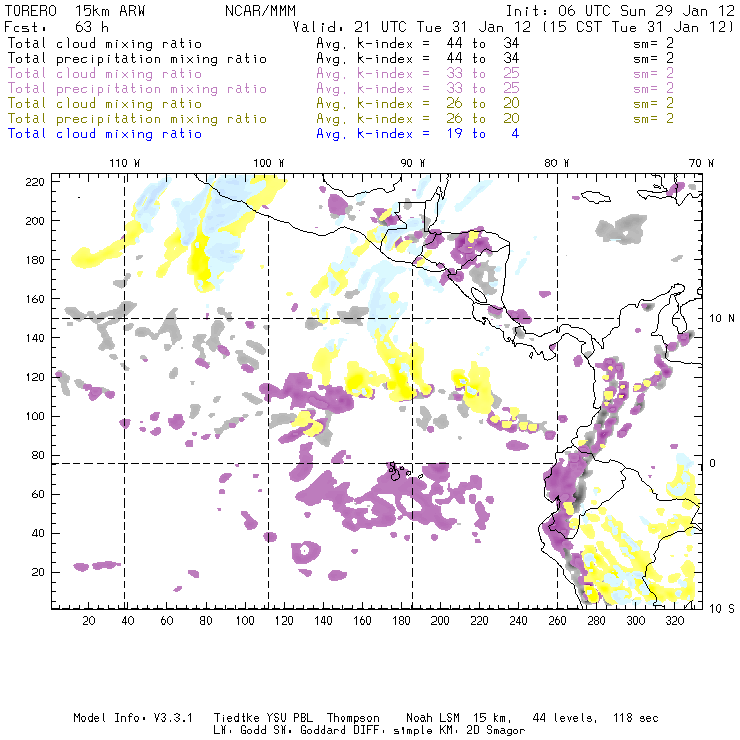The width and height of the screenshot is (740, 740).
Task: Click the purple 'Total cloud mixing ratio' legend label
Action: tap(105, 74)
